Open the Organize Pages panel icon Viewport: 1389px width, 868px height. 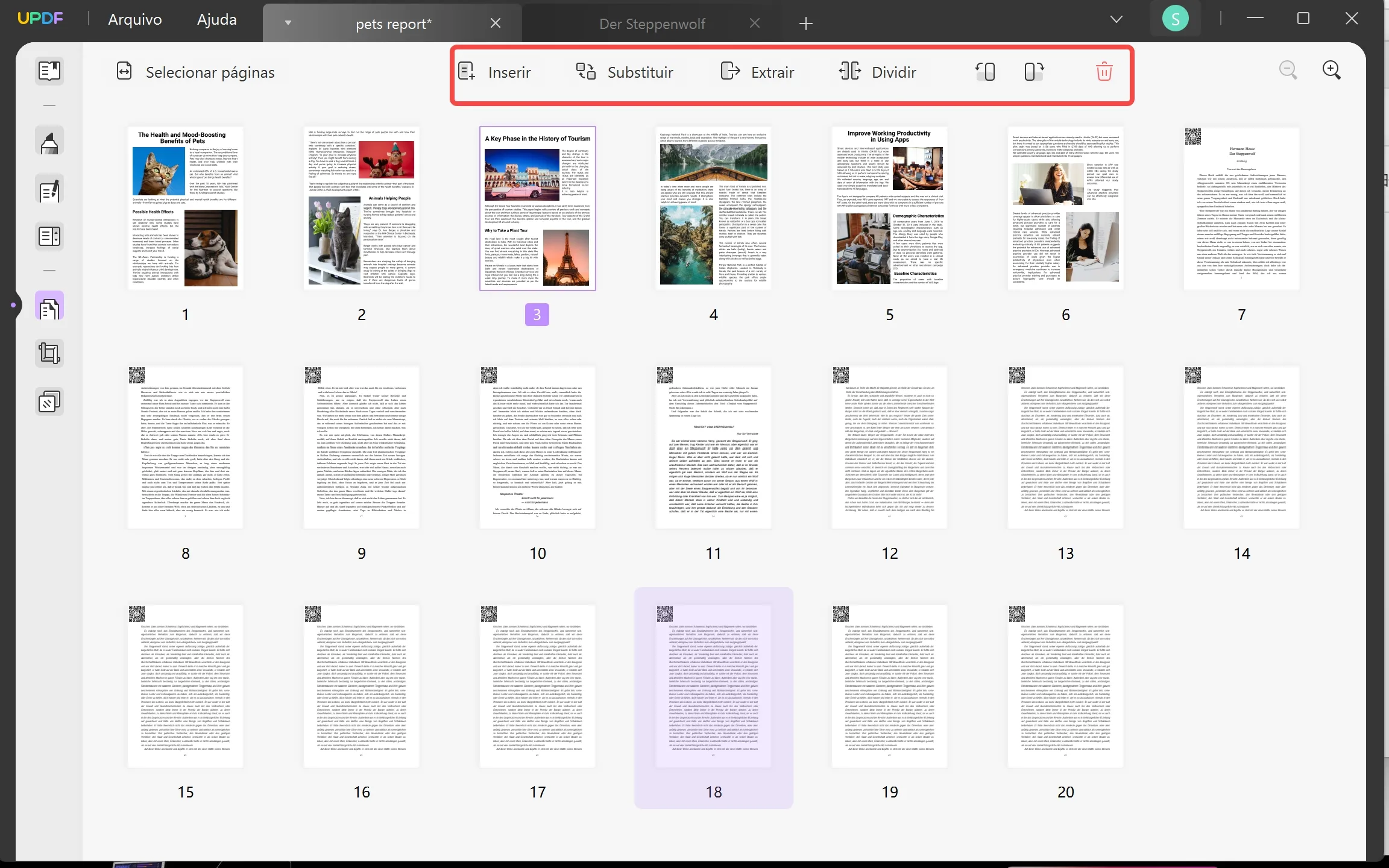pos(49,306)
